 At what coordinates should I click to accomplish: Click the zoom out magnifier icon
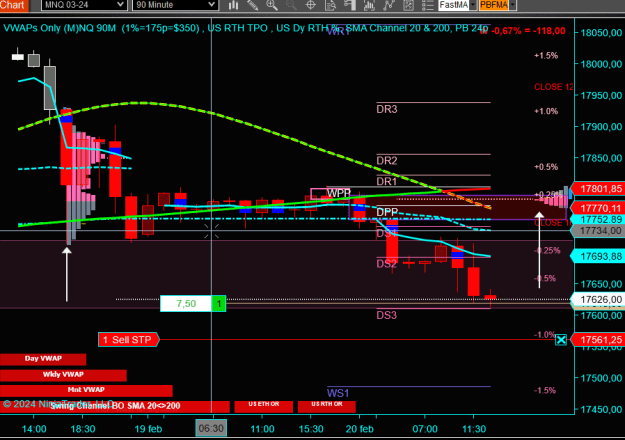[x=291, y=5]
